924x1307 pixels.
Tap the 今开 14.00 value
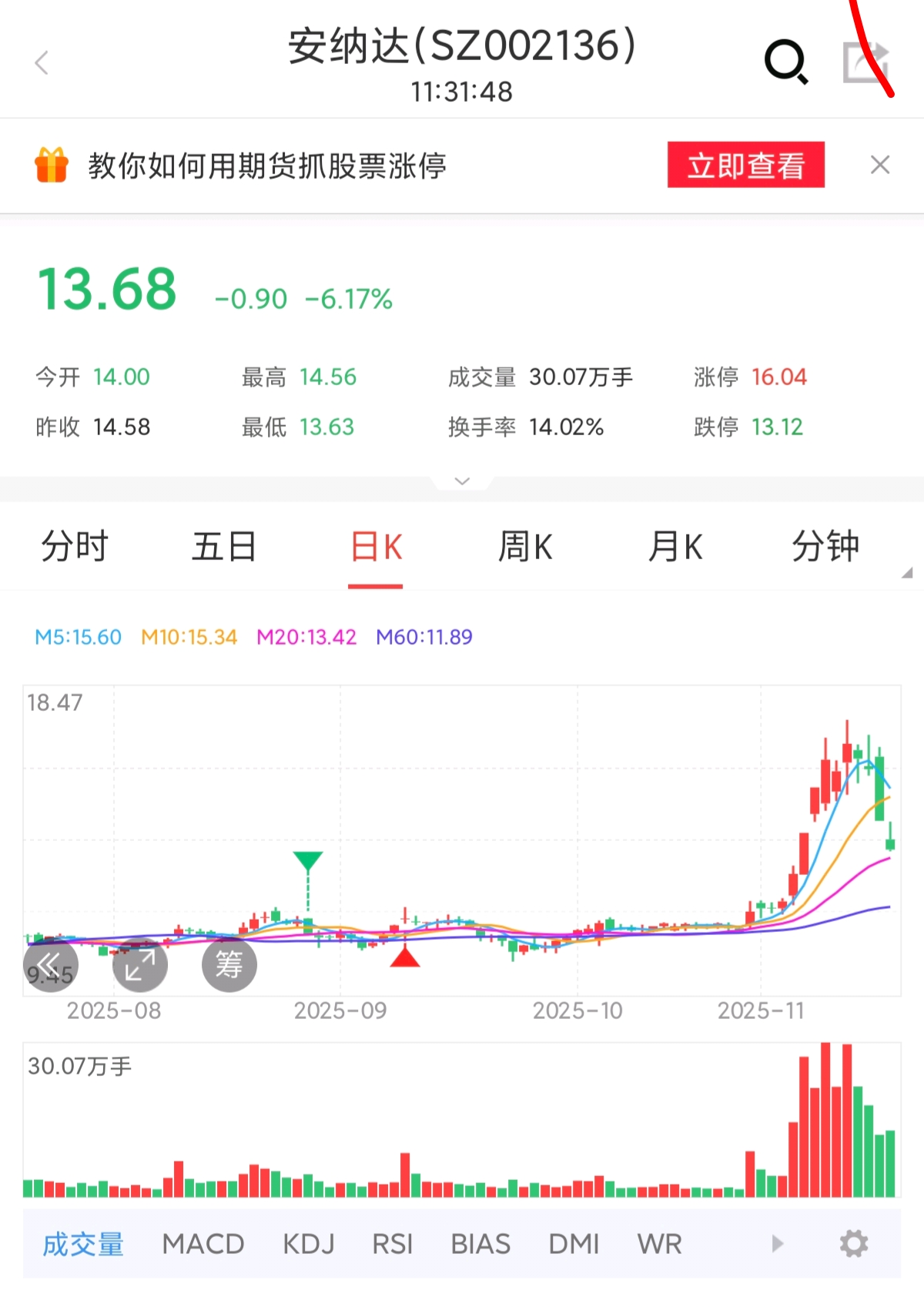122,377
